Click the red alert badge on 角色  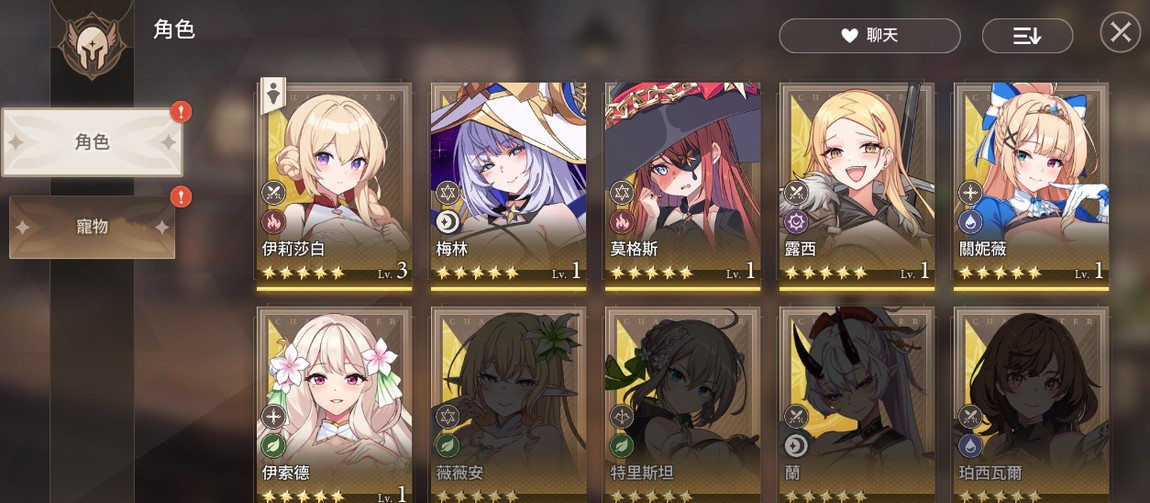point(180,112)
